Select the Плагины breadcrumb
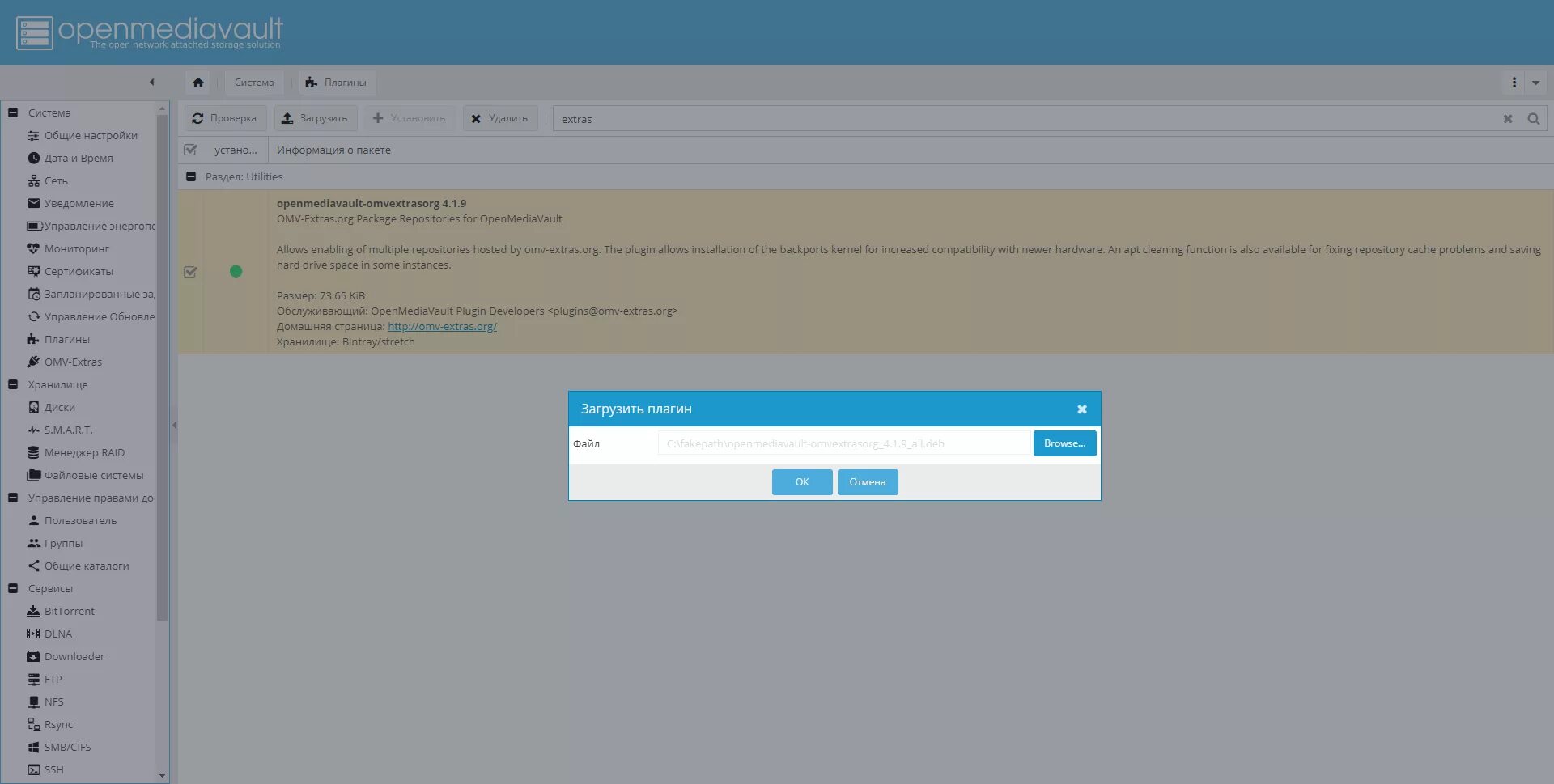 (x=337, y=83)
